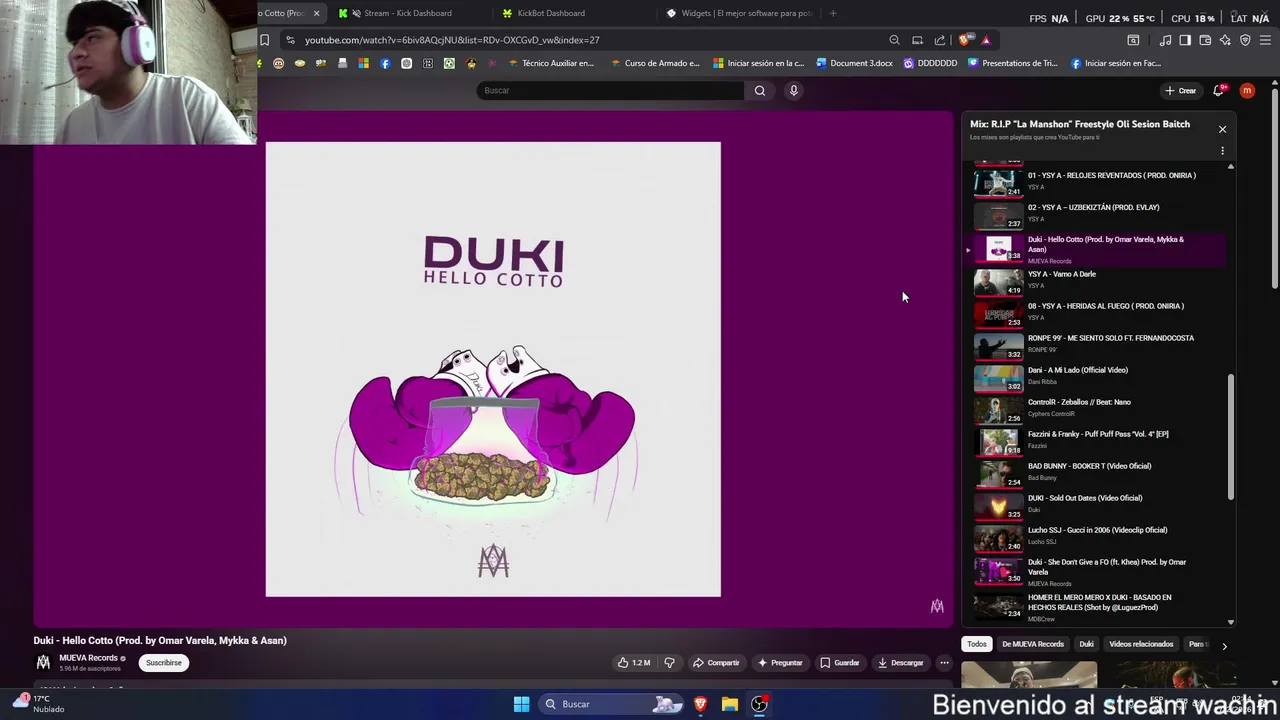The image size is (1280, 720).
Task: Open Brave browser from taskbar
Action: pyautogui.click(x=700, y=704)
